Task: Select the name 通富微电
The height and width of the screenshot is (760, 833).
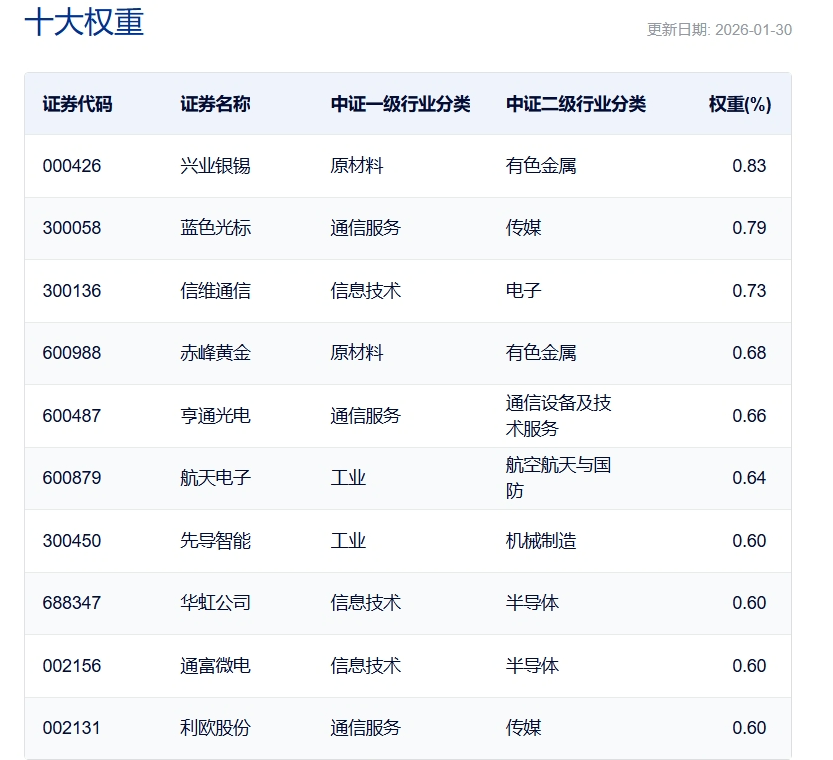Action: click(215, 665)
